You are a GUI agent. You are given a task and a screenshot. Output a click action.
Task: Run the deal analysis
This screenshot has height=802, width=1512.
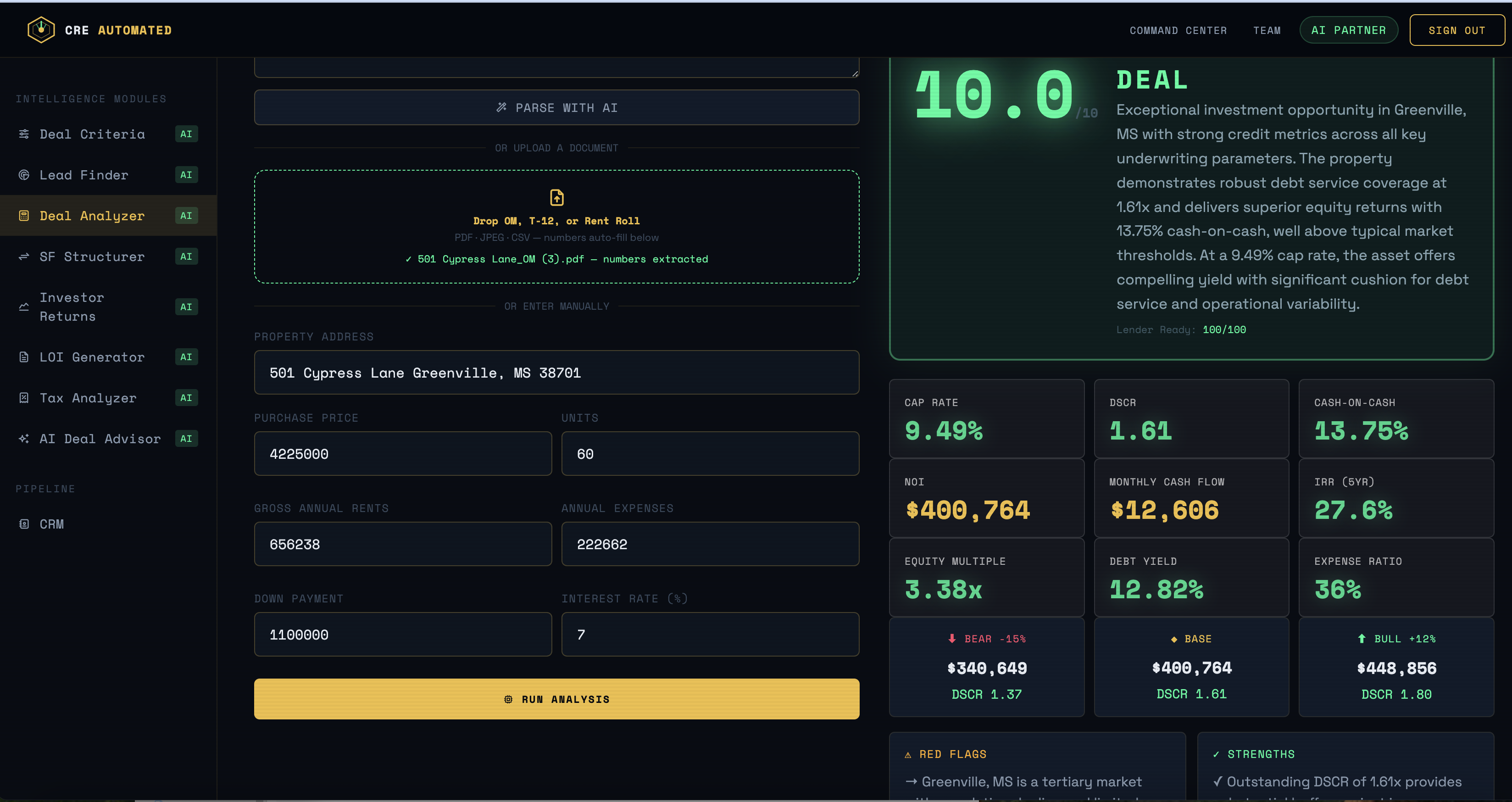[556, 699]
